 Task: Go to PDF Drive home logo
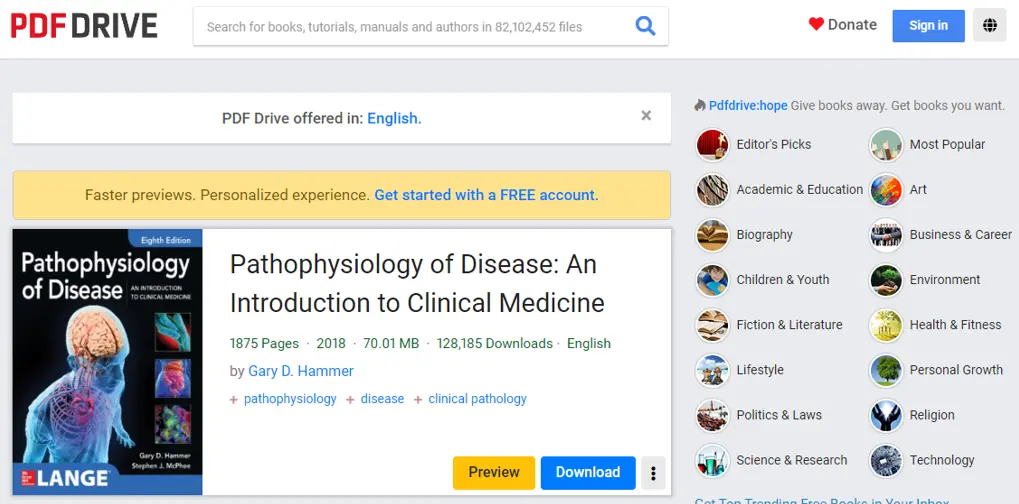pos(84,26)
